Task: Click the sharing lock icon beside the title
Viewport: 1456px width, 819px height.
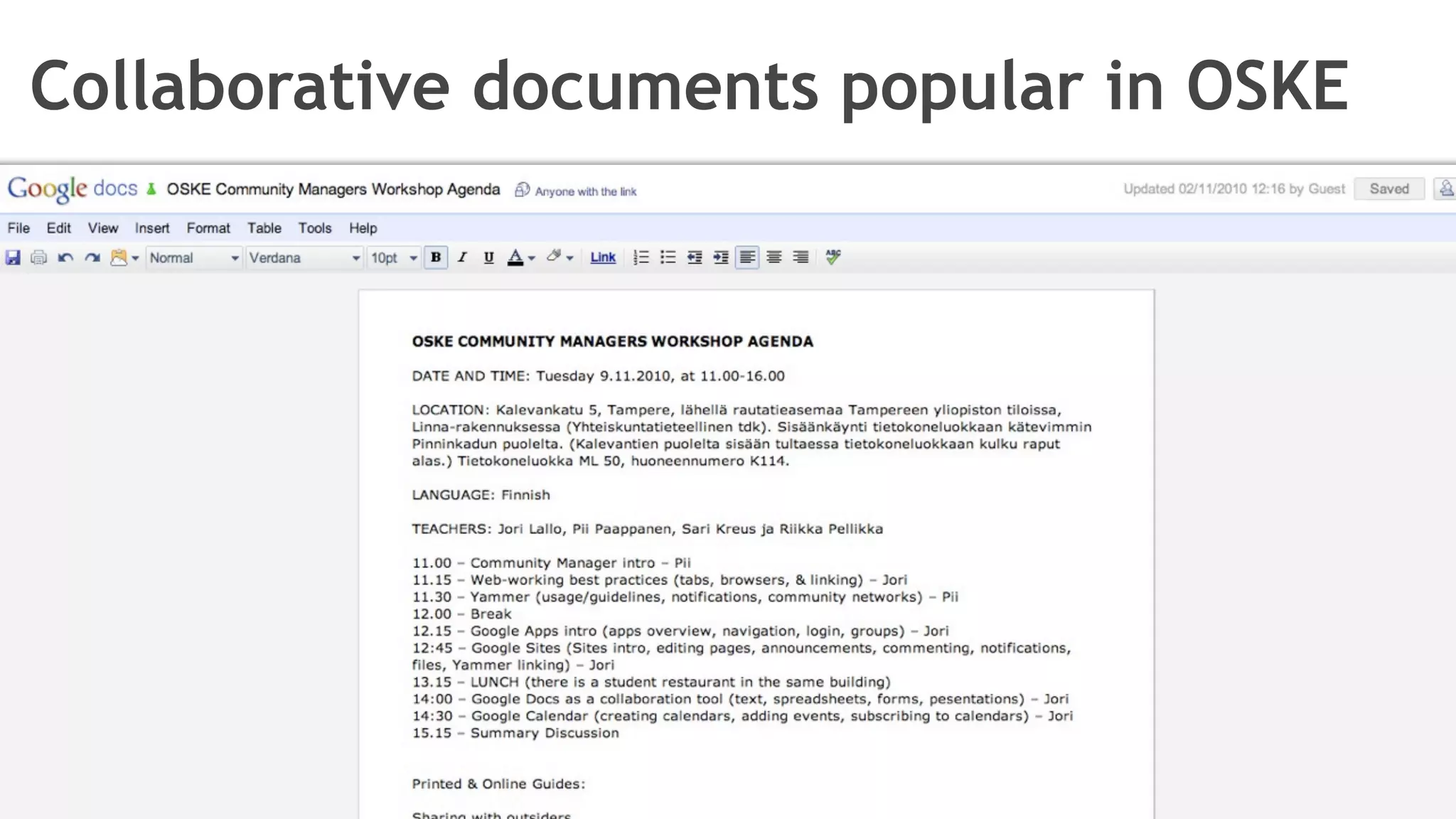Action: point(523,190)
